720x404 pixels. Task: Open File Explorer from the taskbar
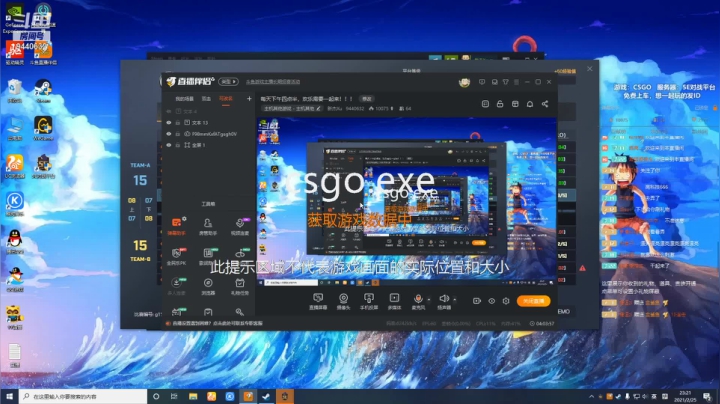[x=193, y=396]
